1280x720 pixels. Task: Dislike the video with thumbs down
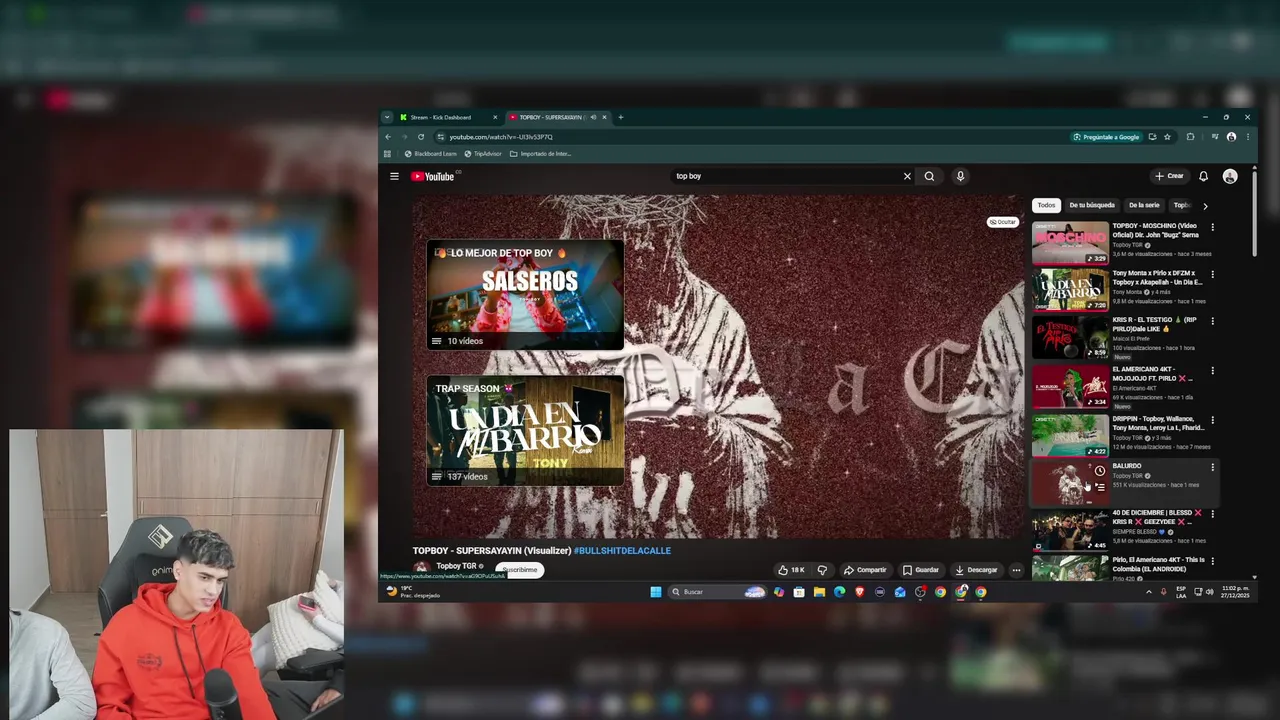pos(822,570)
